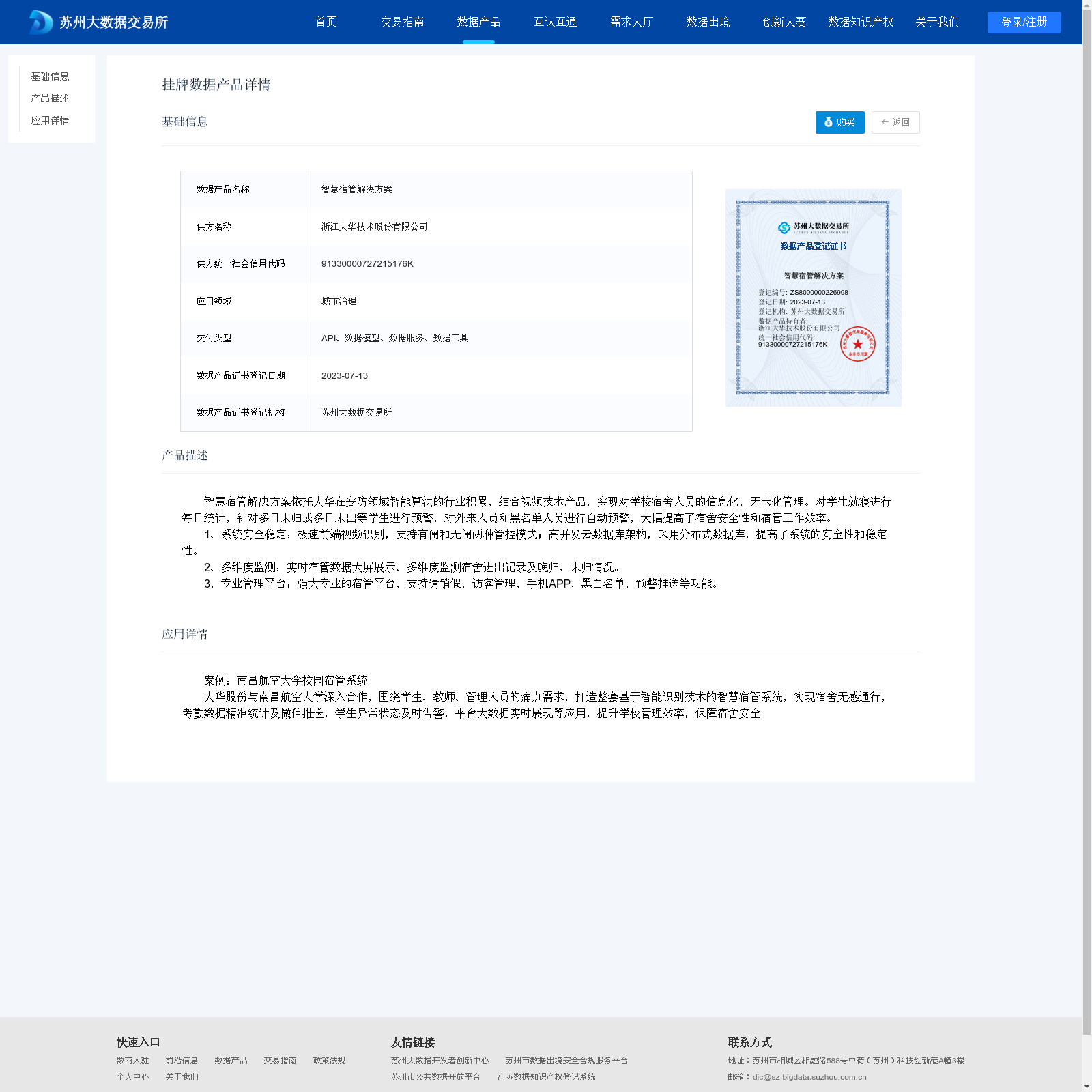Click the site title 苏州大数据交易所

(x=113, y=23)
